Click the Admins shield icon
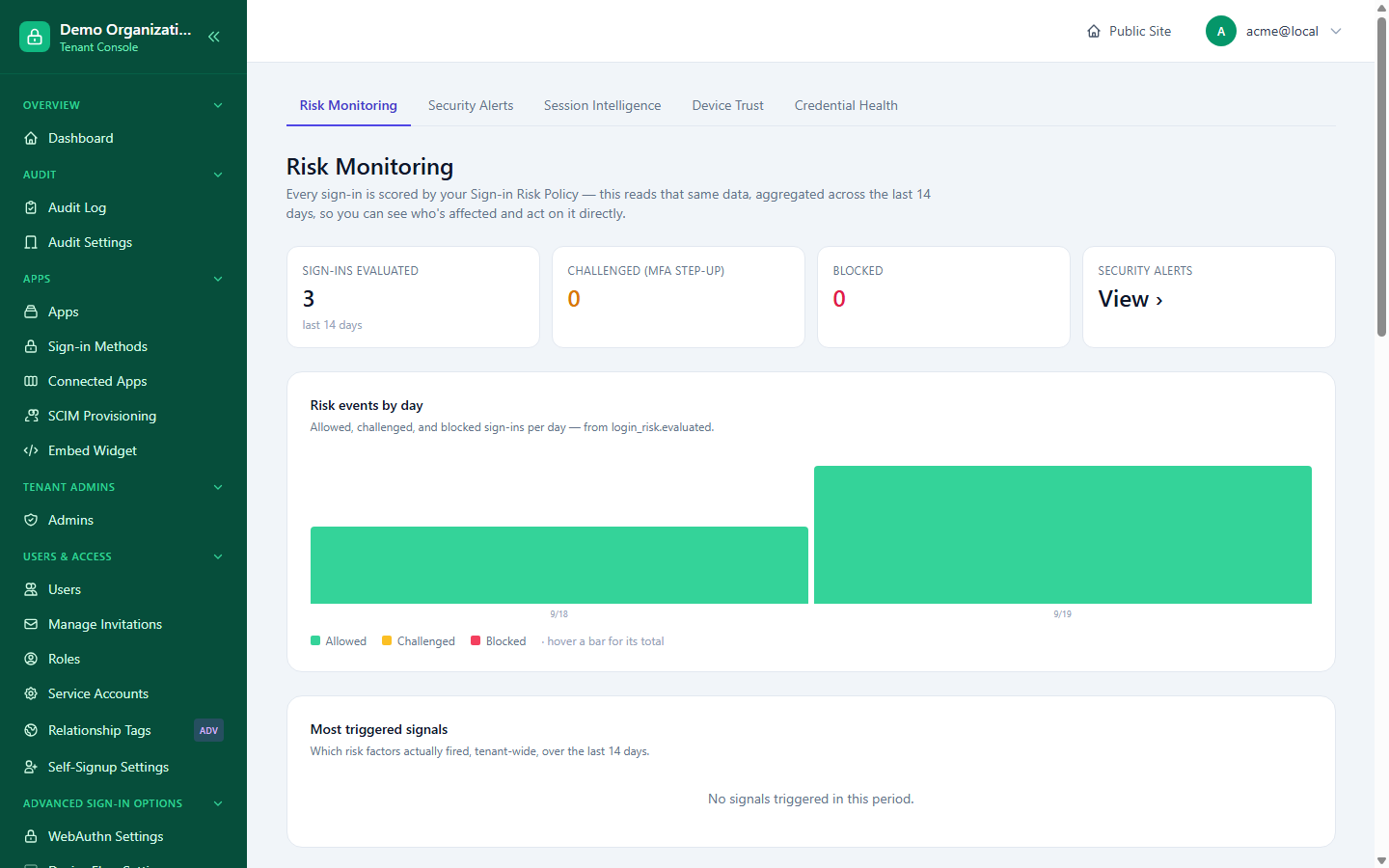1389x868 pixels. pyautogui.click(x=31, y=520)
